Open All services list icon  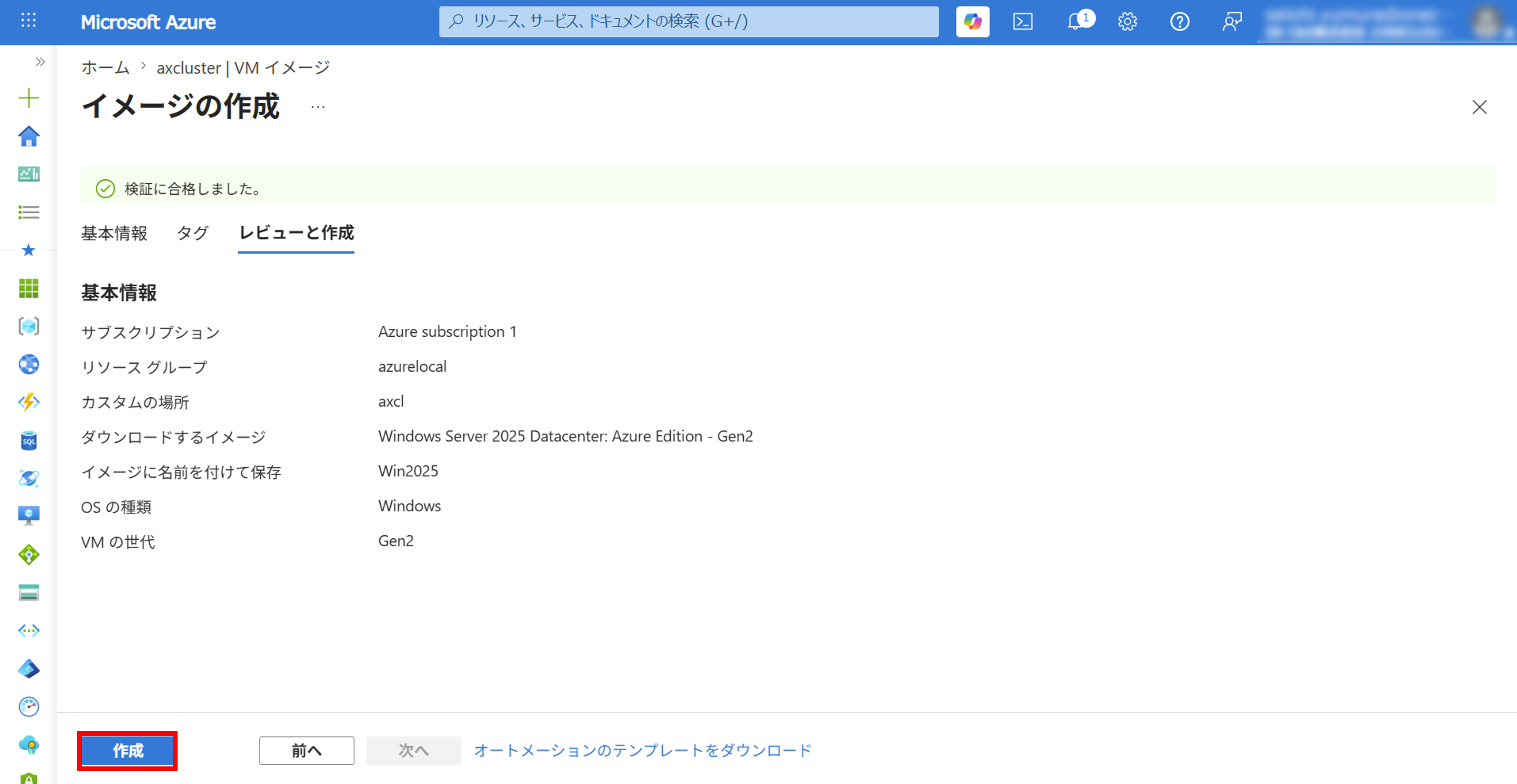(x=28, y=212)
